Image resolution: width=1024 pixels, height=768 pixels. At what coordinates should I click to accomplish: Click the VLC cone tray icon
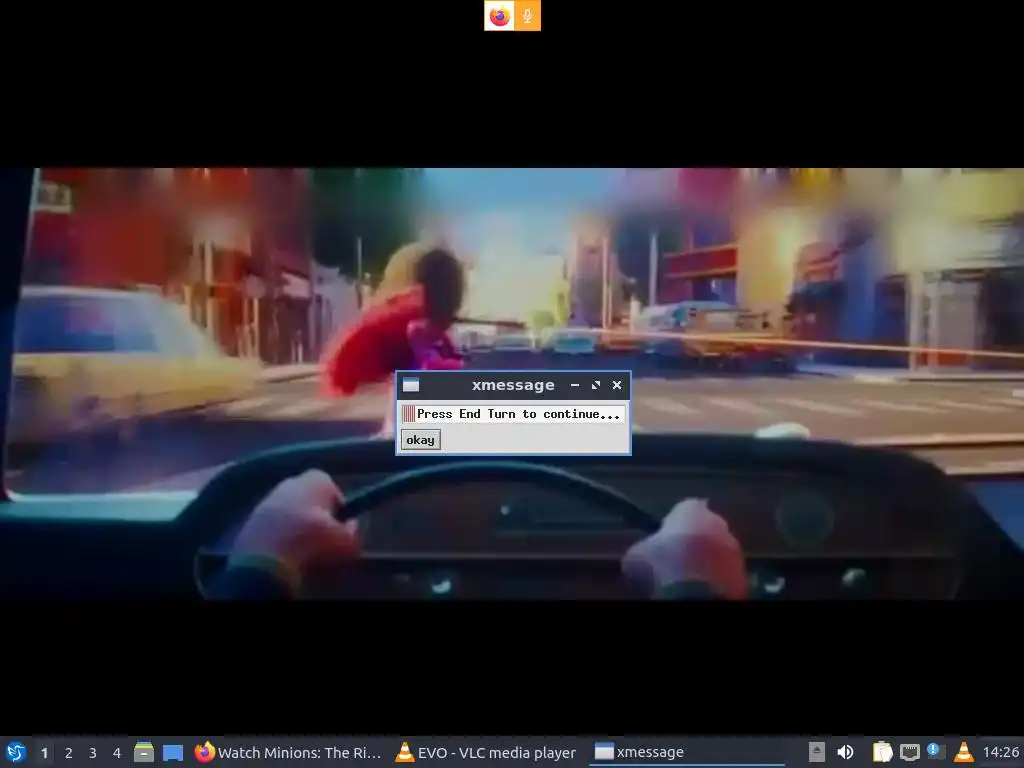963,752
